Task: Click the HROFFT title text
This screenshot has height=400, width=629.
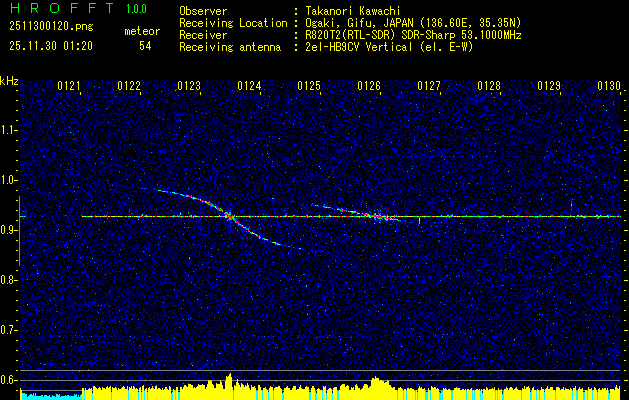Action: point(62,8)
